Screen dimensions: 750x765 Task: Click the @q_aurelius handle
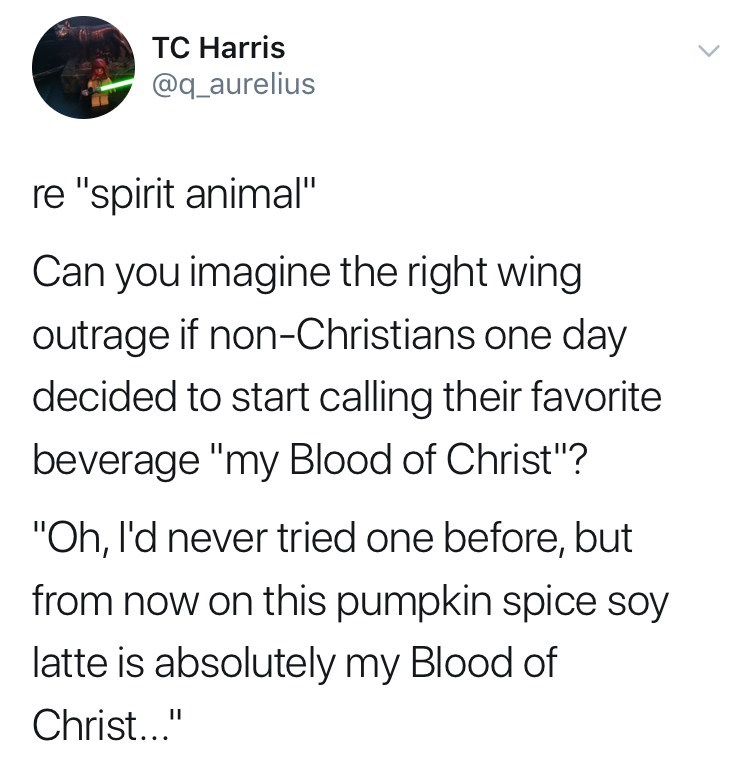233,85
